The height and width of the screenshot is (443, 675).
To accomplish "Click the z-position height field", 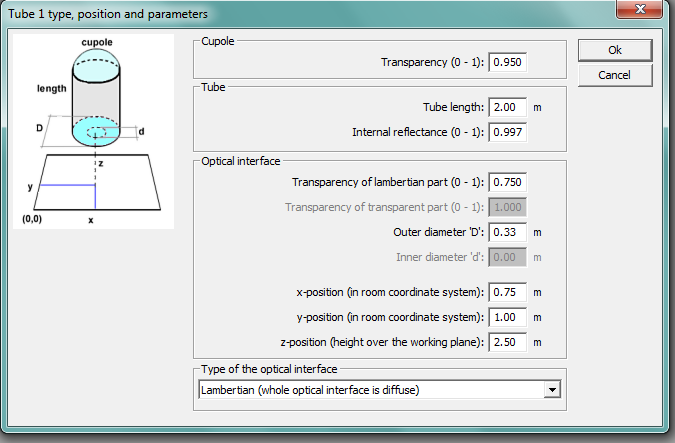I will point(508,342).
